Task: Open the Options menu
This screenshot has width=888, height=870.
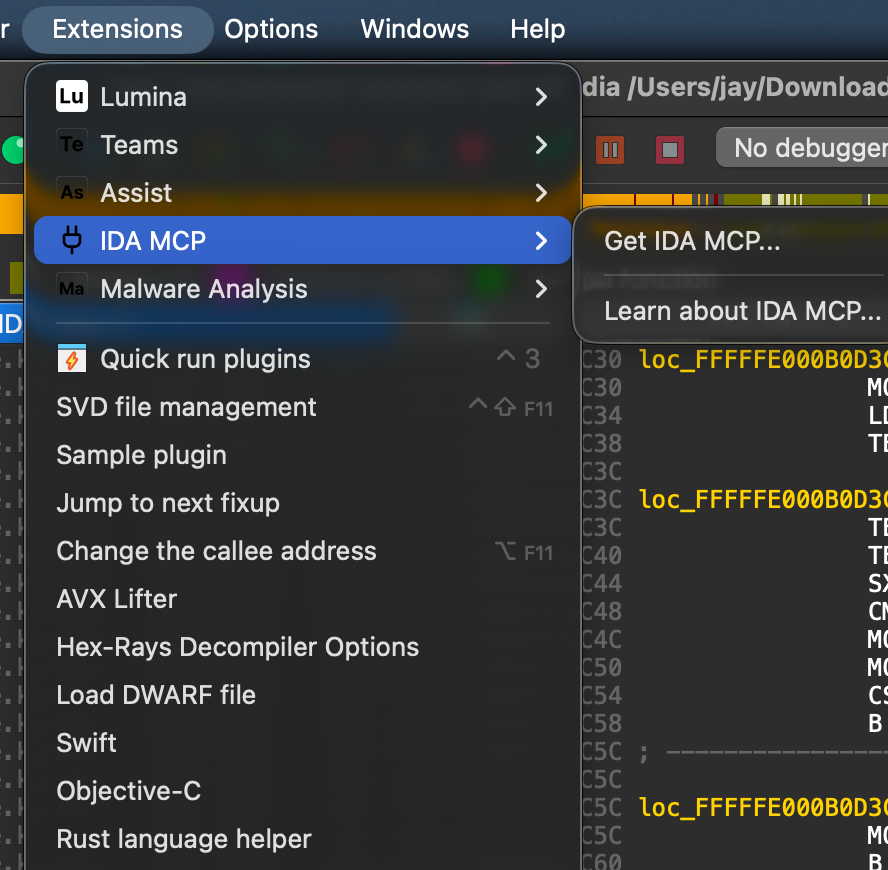Action: pyautogui.click(x=271, y=29)
